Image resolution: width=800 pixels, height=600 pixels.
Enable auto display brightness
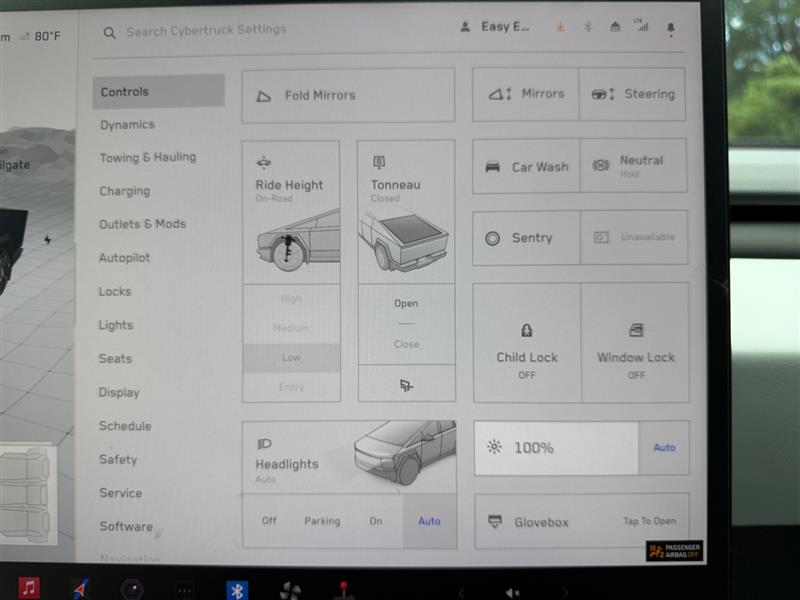(664, 447)
